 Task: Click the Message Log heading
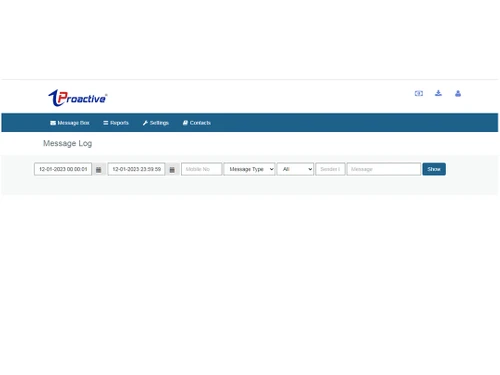pyautogui.click(x=68, y=144)
